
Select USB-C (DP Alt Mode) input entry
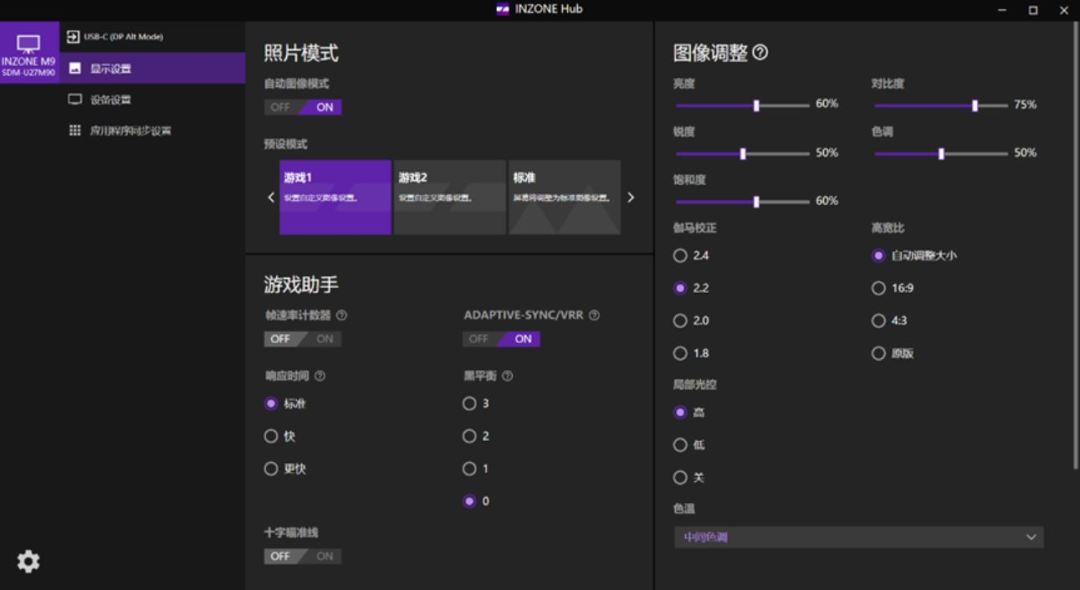[153, 36]
